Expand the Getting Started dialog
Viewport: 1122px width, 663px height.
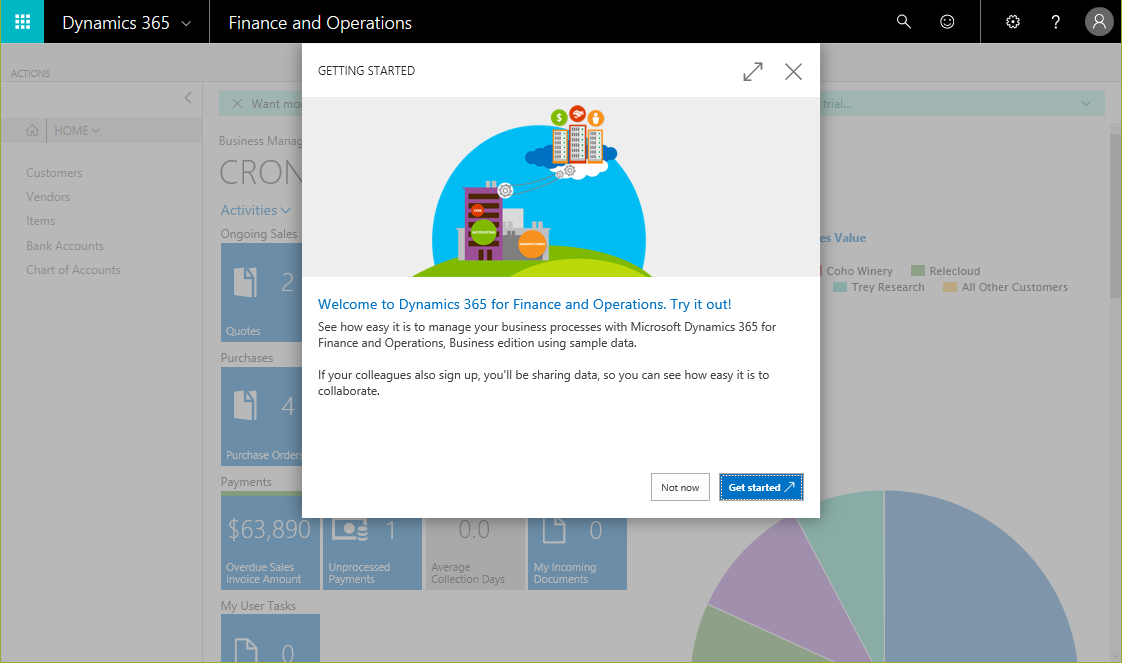tap(753, 72)
